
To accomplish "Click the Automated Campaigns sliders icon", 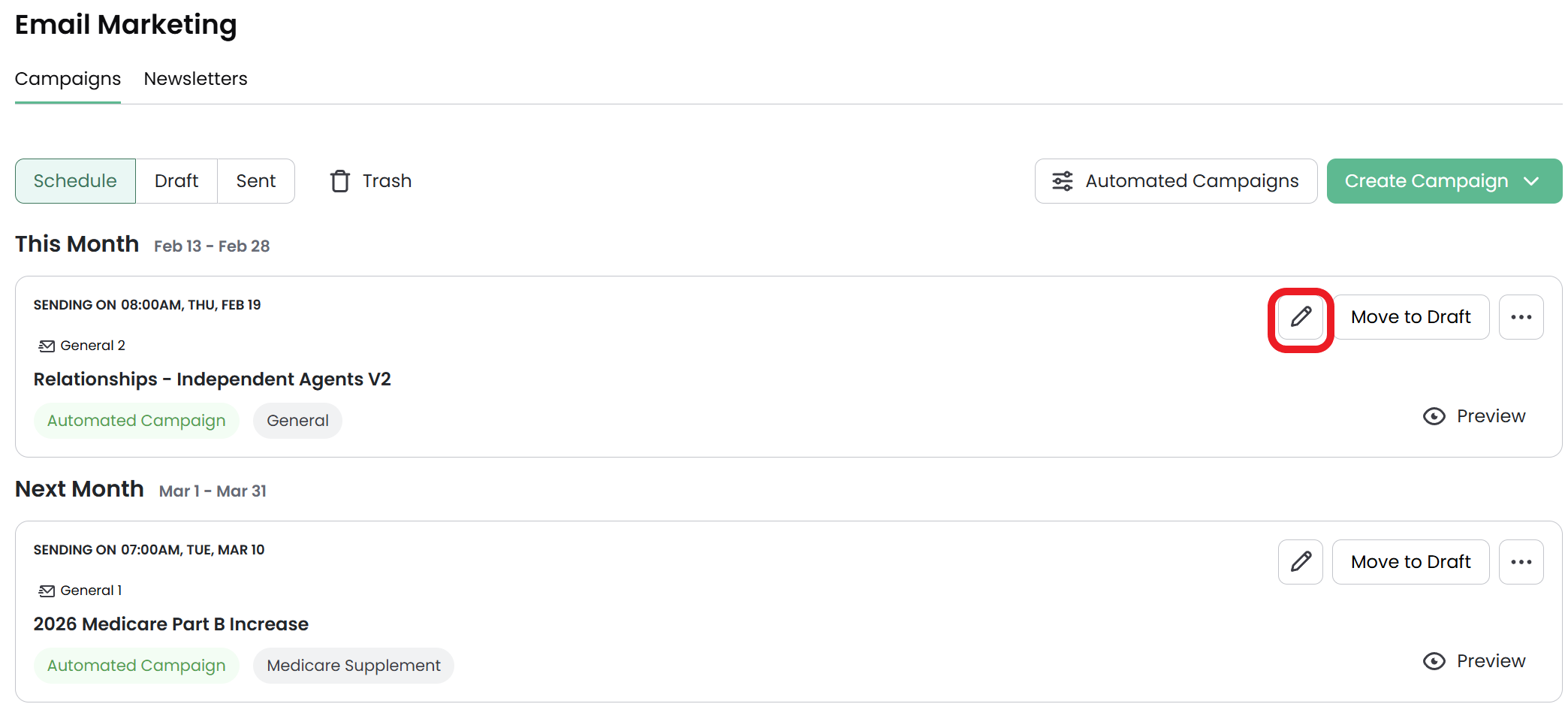I will (x=1063, y=181).
